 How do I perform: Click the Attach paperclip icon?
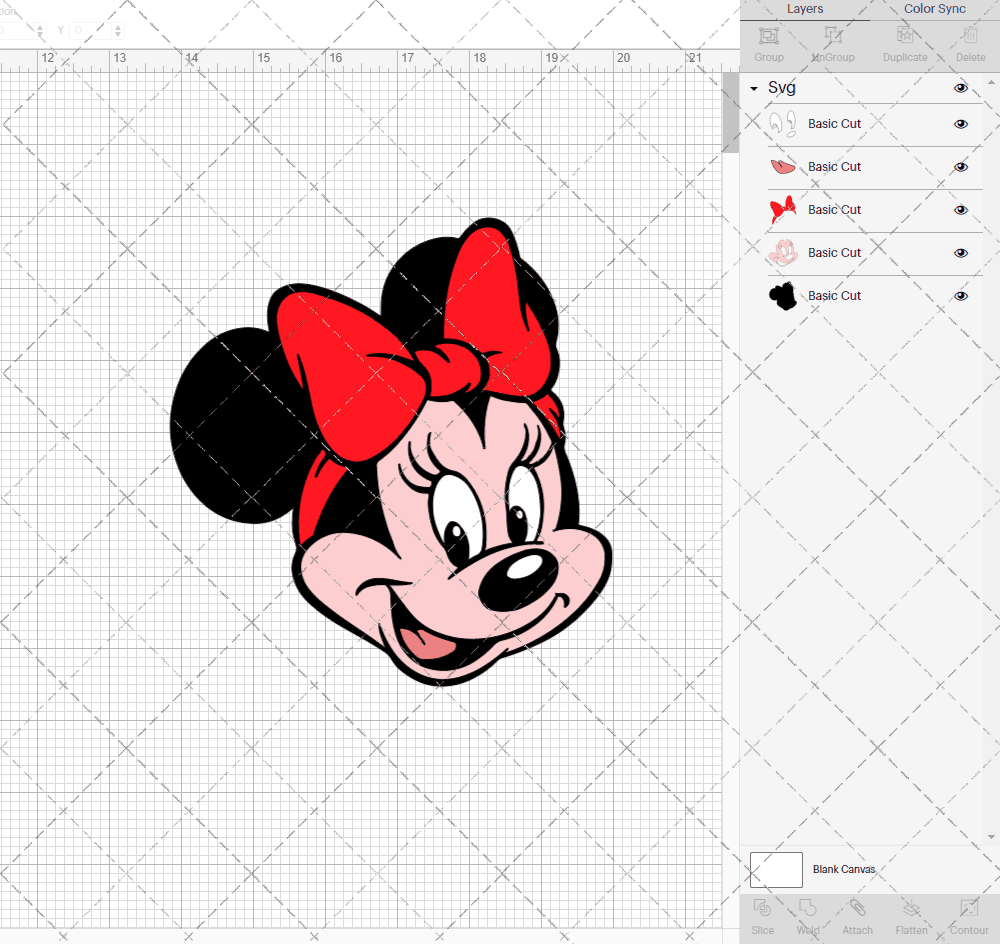click(857, 908)
